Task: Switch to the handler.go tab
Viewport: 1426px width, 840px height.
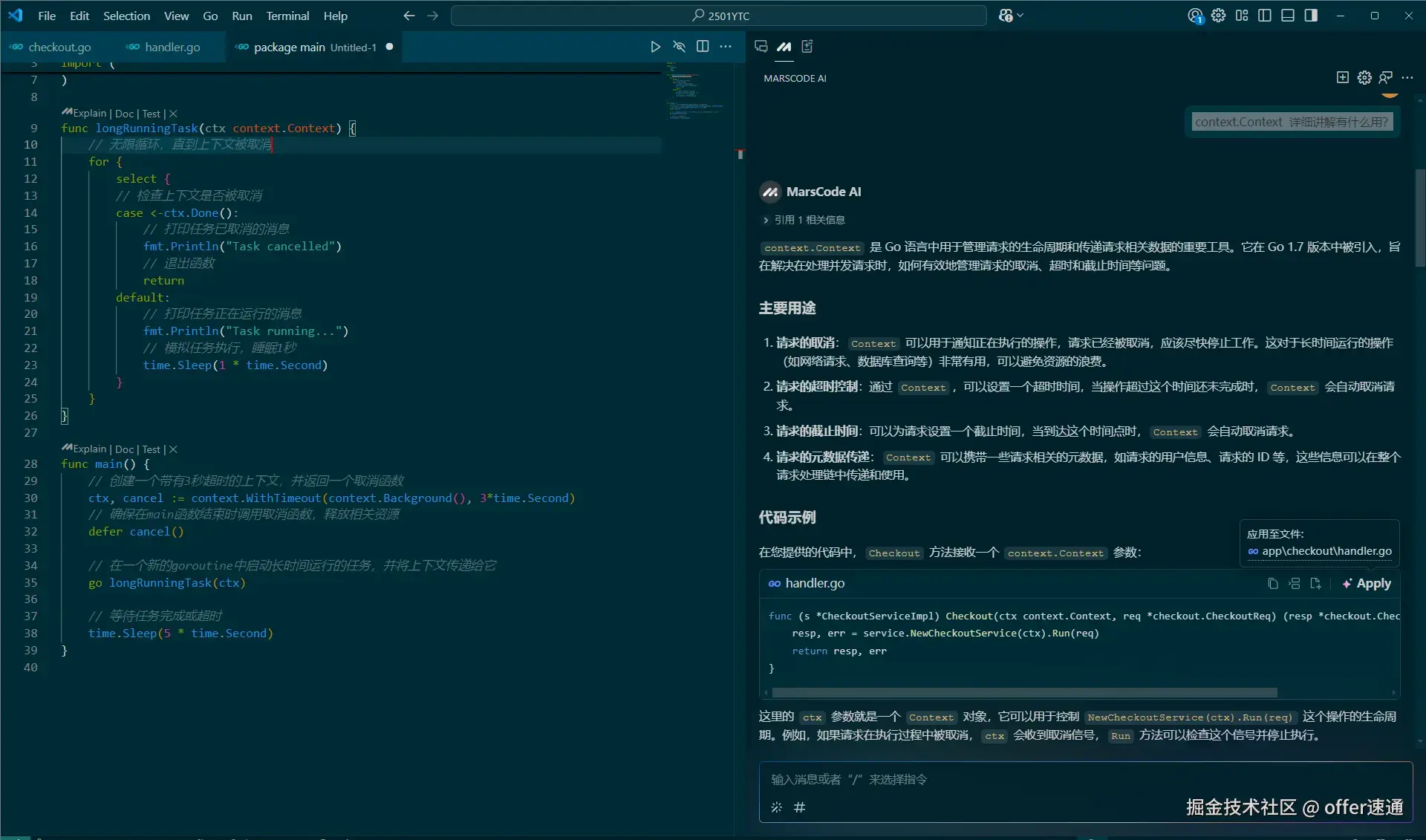Action: pos(172,47)
